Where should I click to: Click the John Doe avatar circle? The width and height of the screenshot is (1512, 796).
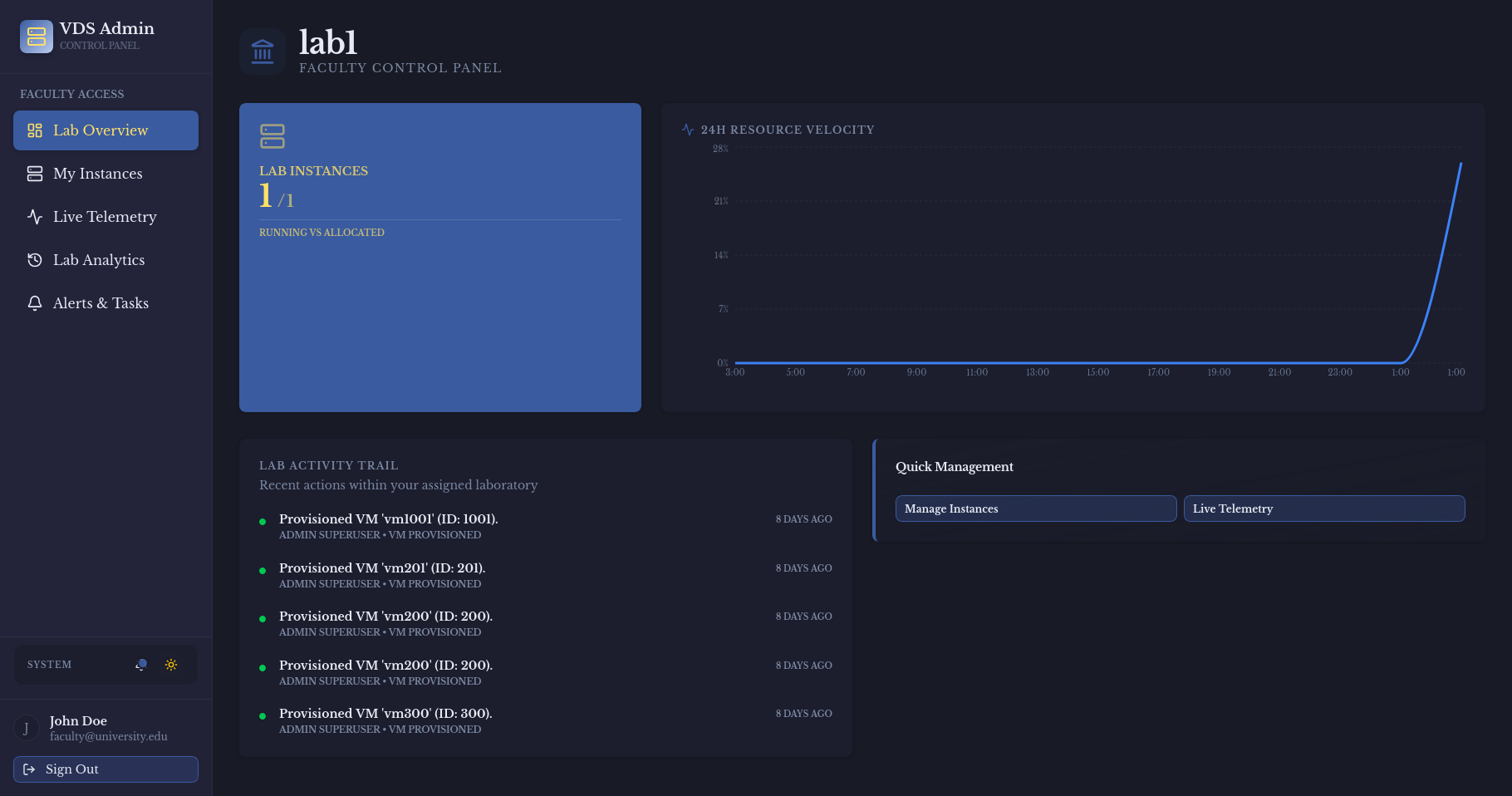[x=27, y=729]
